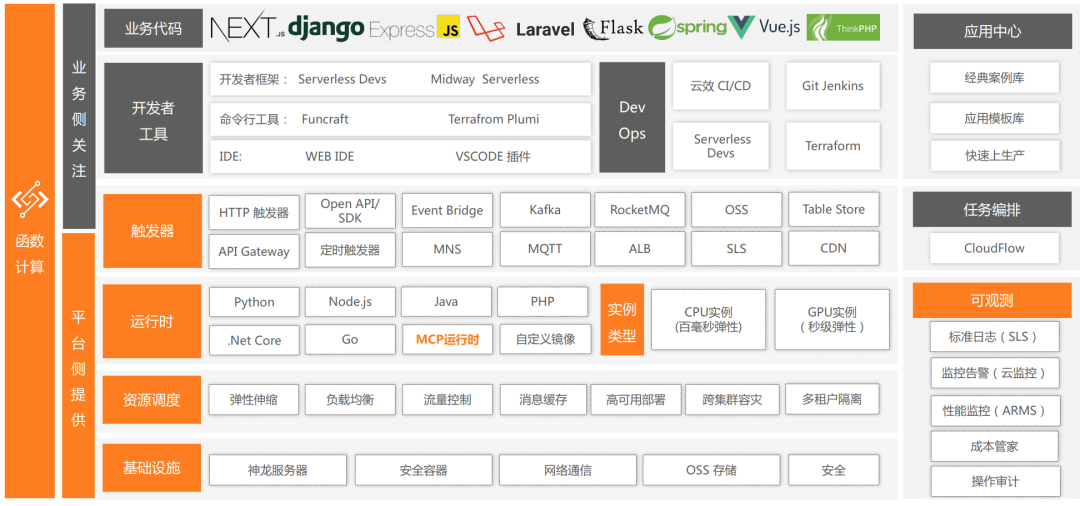The height and width of the screenshot is (506, 1080).
Task: Click the Serverless Devs box under DevOps
Action: (x=720, y=146)
